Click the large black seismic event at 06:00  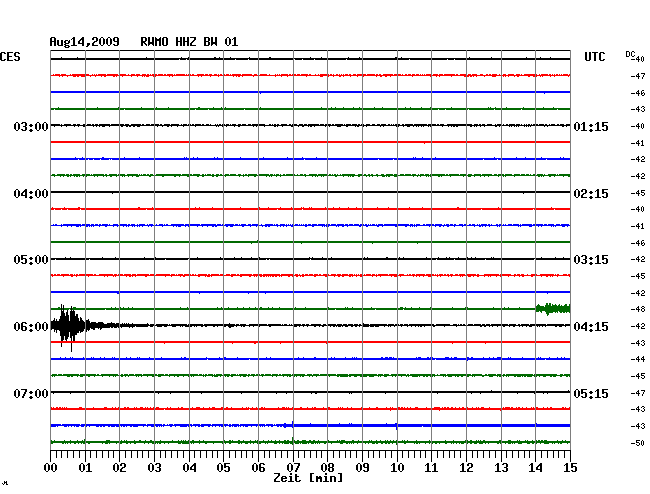coord(70,326)
